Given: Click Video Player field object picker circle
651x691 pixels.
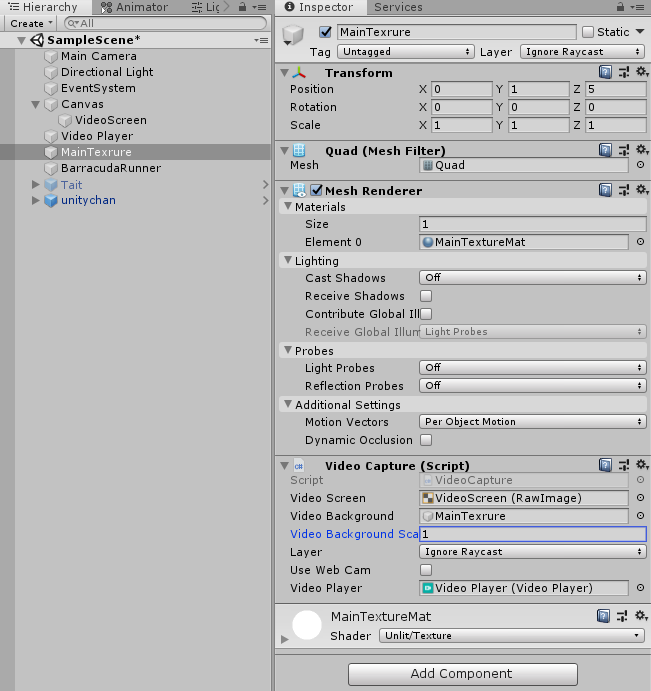Looking at the screenshot, I should [x=640, y=587].
